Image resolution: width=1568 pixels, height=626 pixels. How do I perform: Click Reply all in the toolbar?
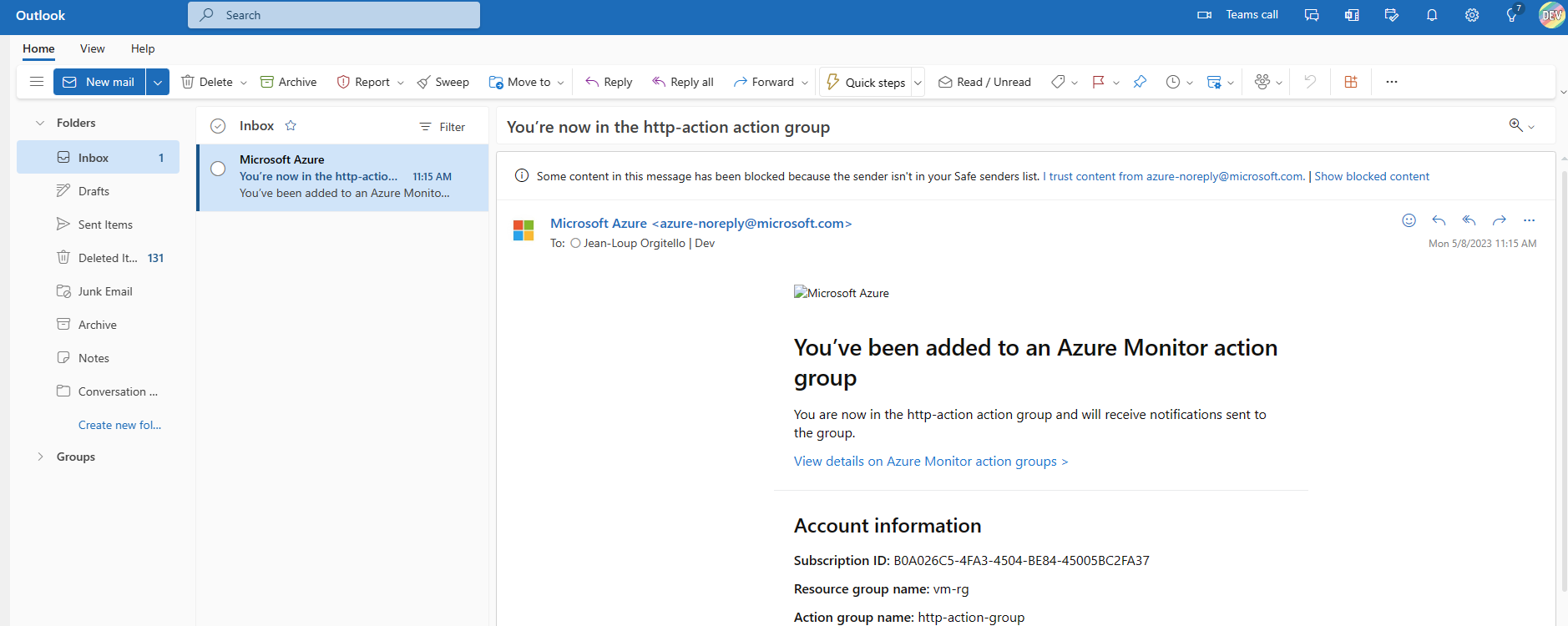click(683, 82)
